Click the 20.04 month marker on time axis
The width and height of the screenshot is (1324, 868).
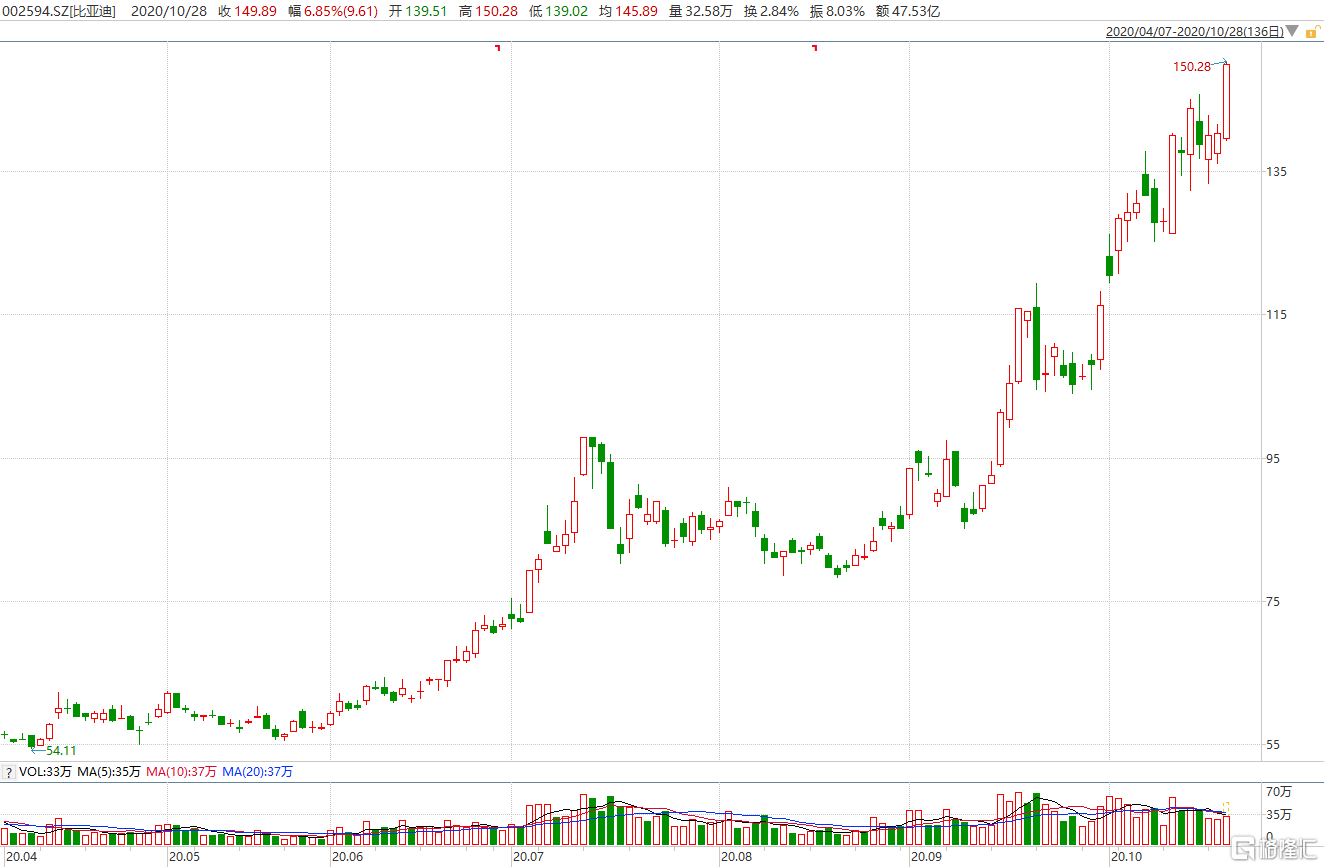point(21,857)
